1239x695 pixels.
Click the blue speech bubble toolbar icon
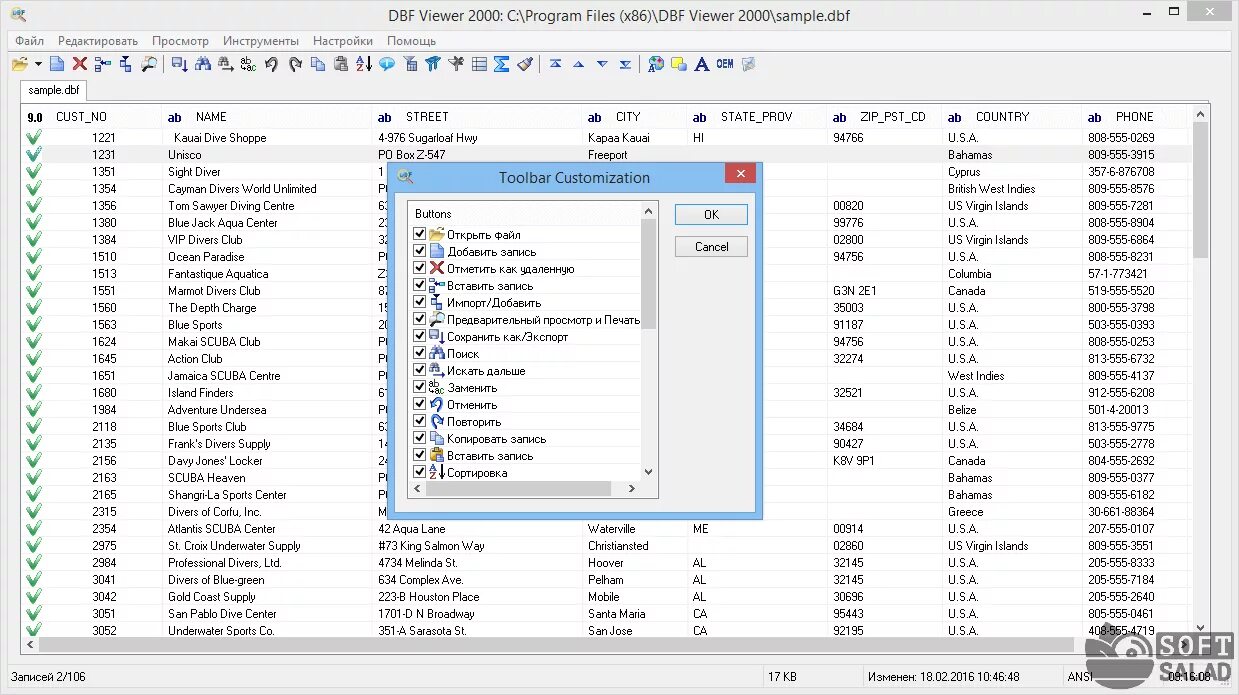(x=386, y=64)
